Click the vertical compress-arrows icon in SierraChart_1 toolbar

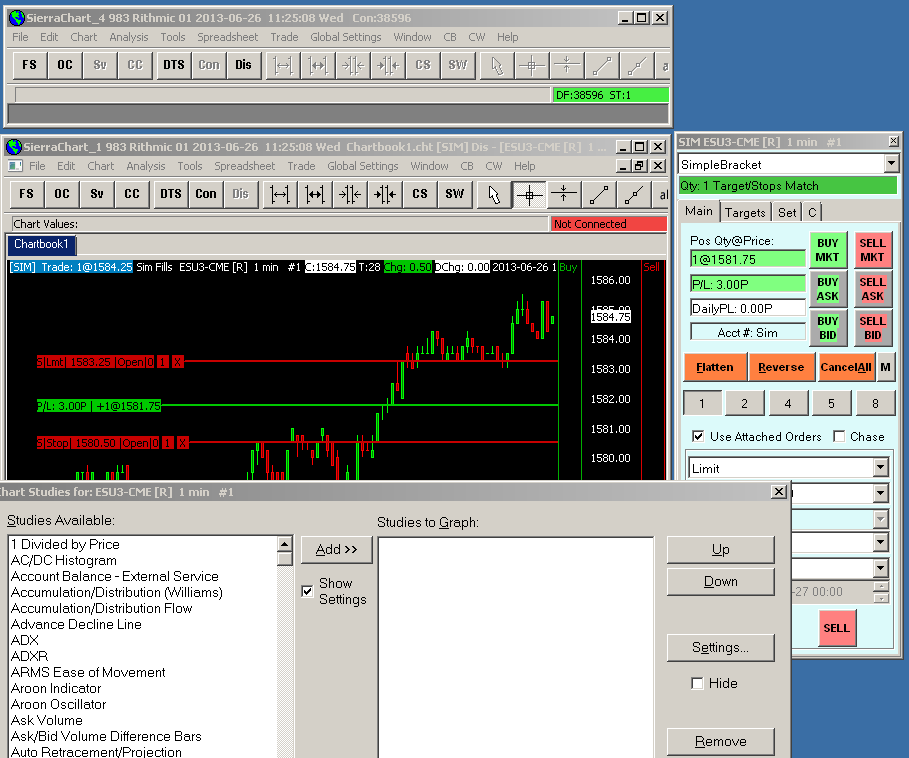563,194
